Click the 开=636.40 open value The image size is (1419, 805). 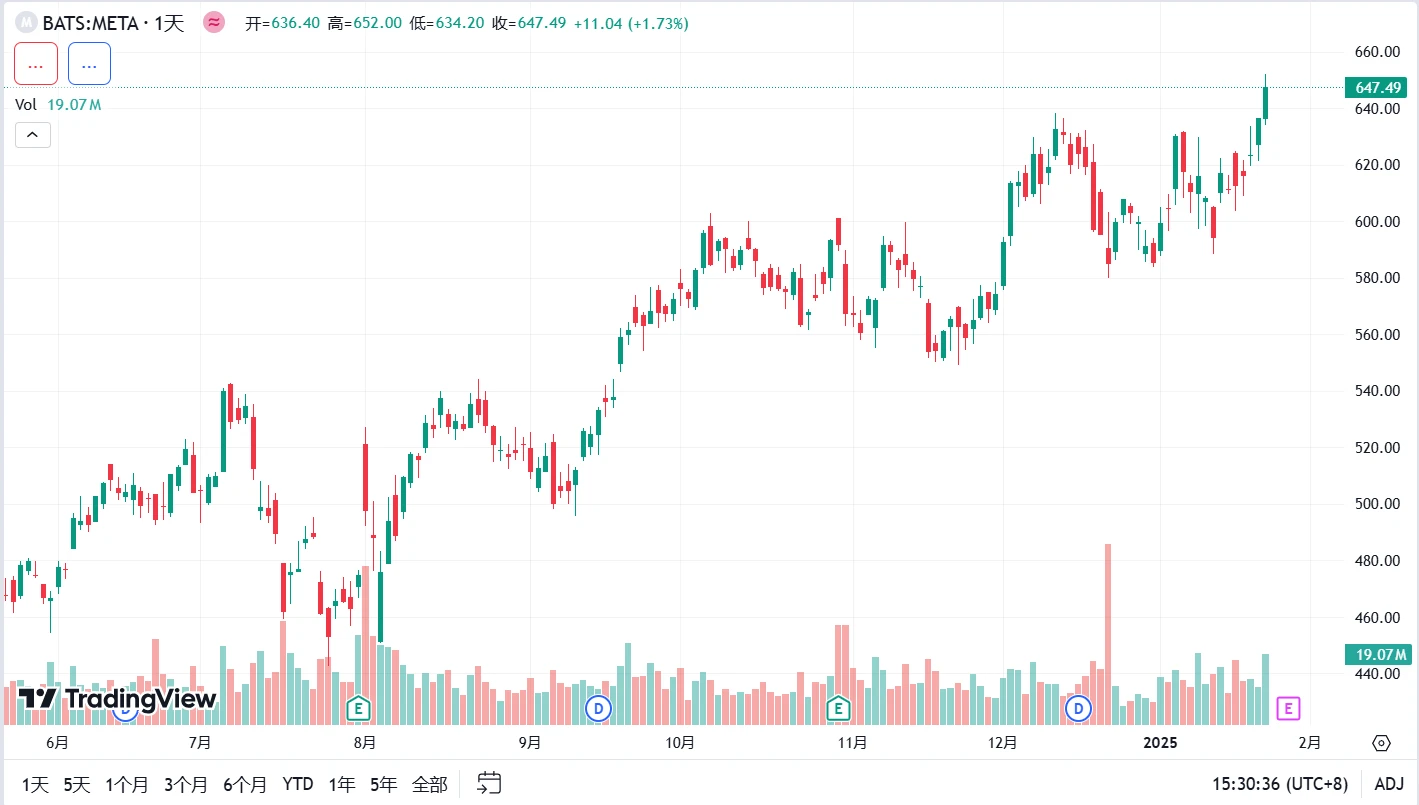(x=282, y=23)
